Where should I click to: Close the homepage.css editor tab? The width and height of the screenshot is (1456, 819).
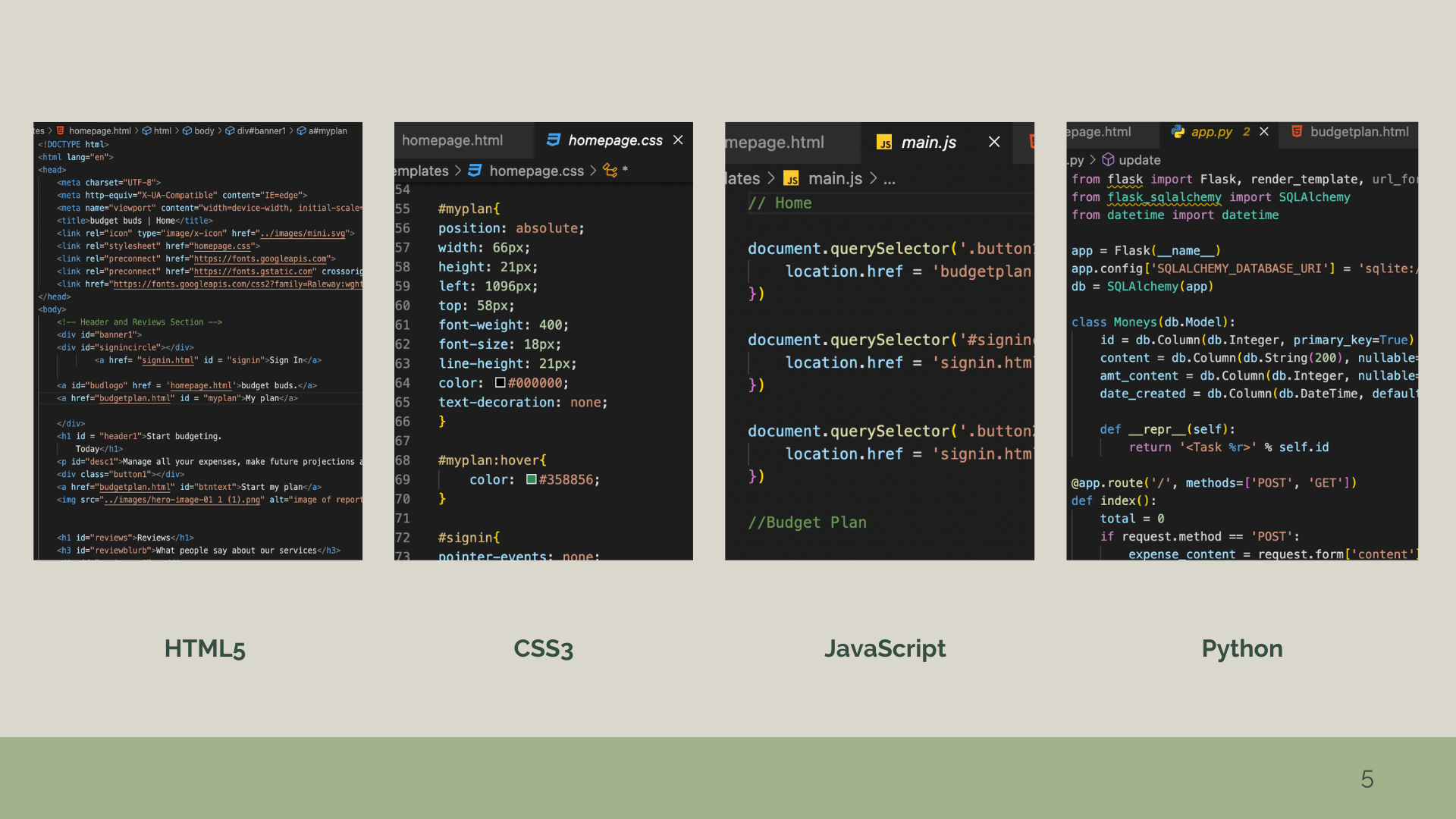click(678, 140)
